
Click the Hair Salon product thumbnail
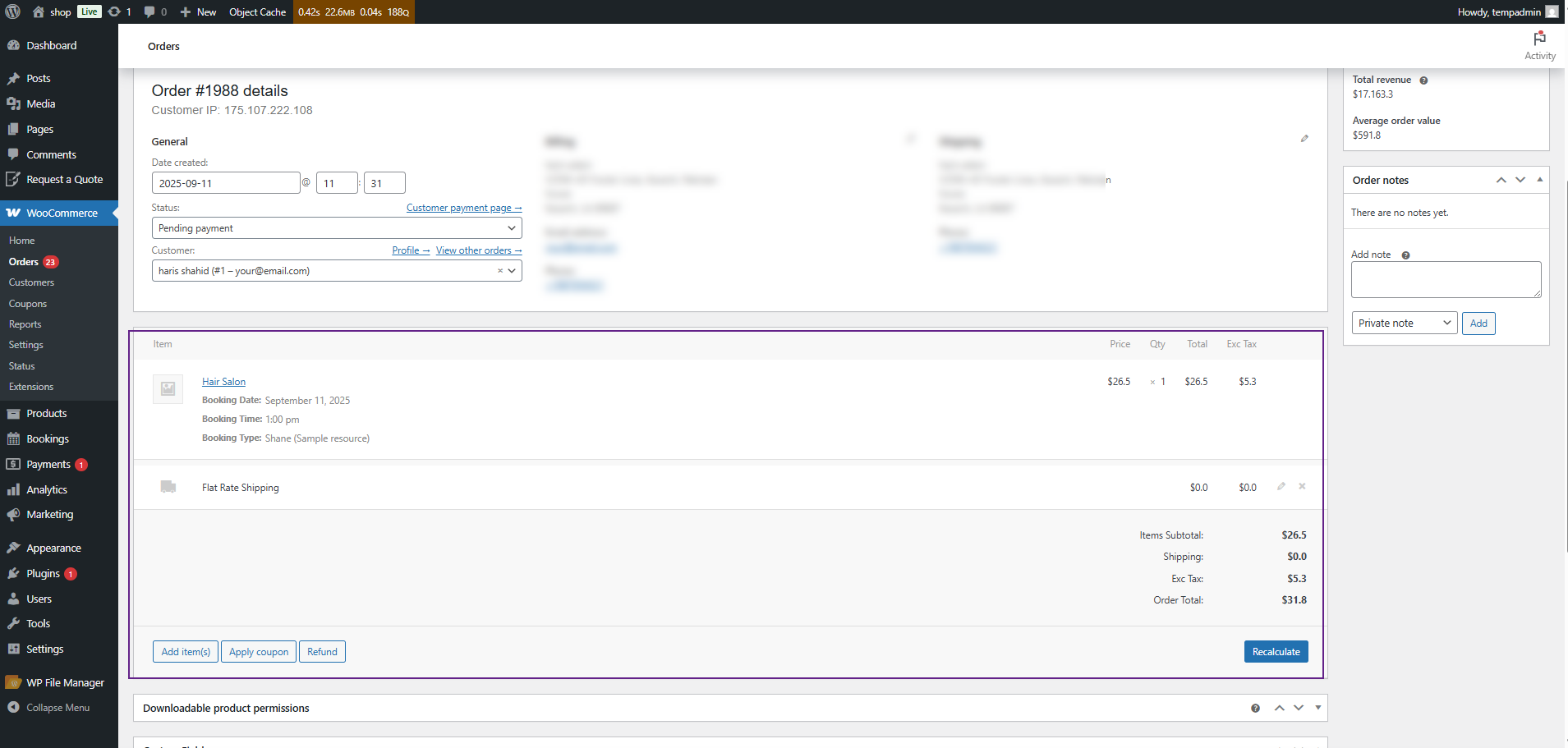pos(168,389)
